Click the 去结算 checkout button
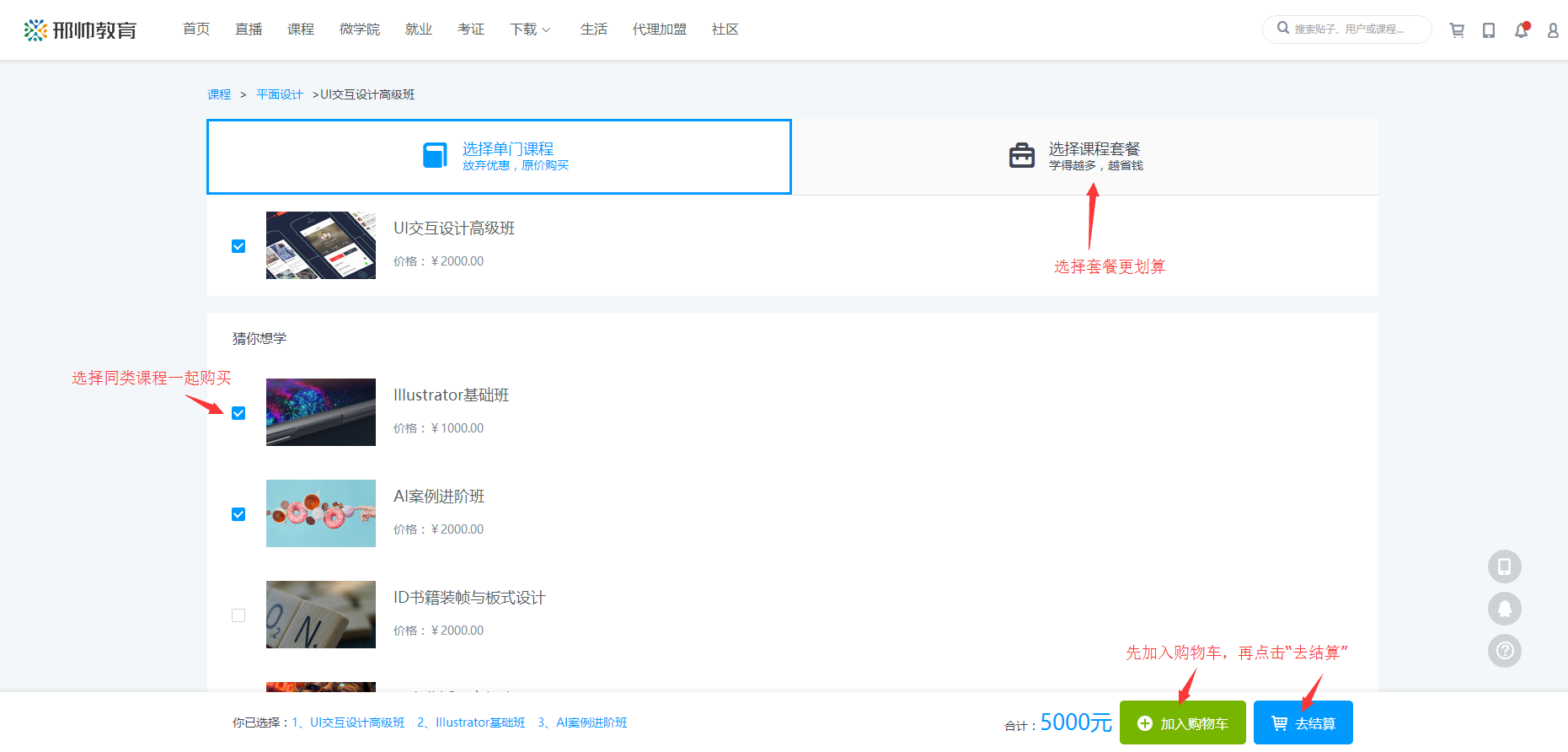Image resolution: width=1568 pixels, height=752 pixels. pyautogui.click(x=1303, y=723)
